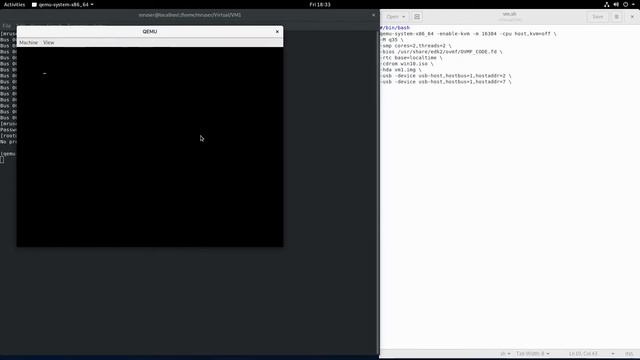Click the clock showing Fri 18:33
Image resolution: width=640 pixels, height=360 pixels.
click(x=320, y=4)
